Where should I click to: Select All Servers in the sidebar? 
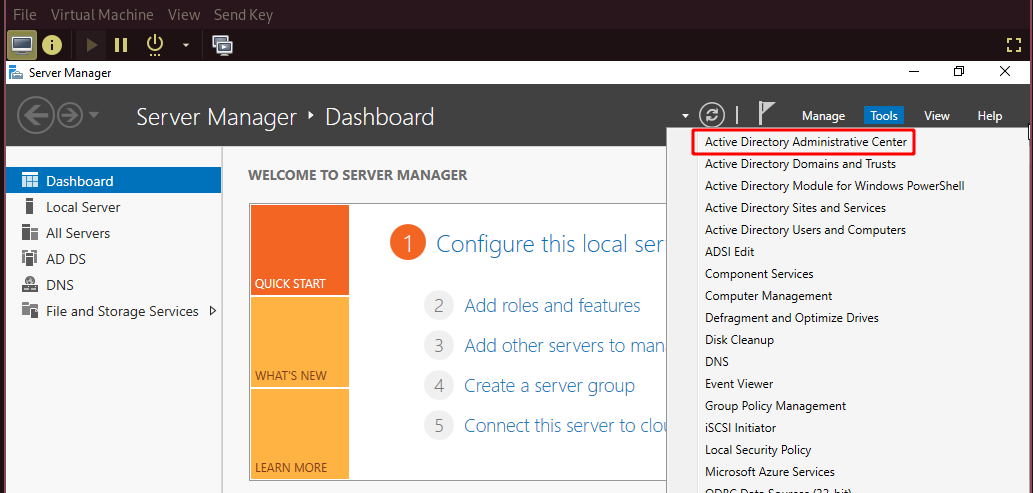[113, 233]
